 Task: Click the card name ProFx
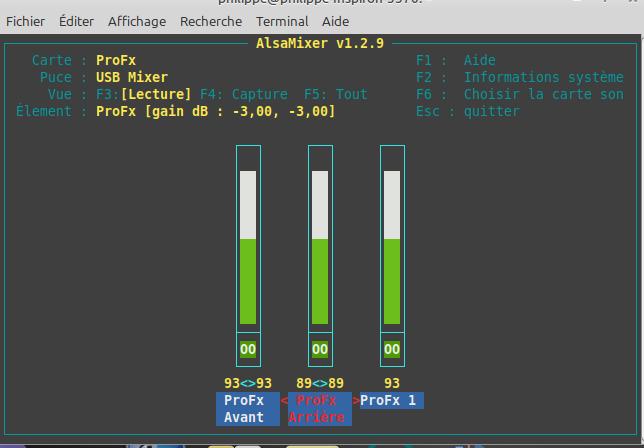(x=116, y=60)
